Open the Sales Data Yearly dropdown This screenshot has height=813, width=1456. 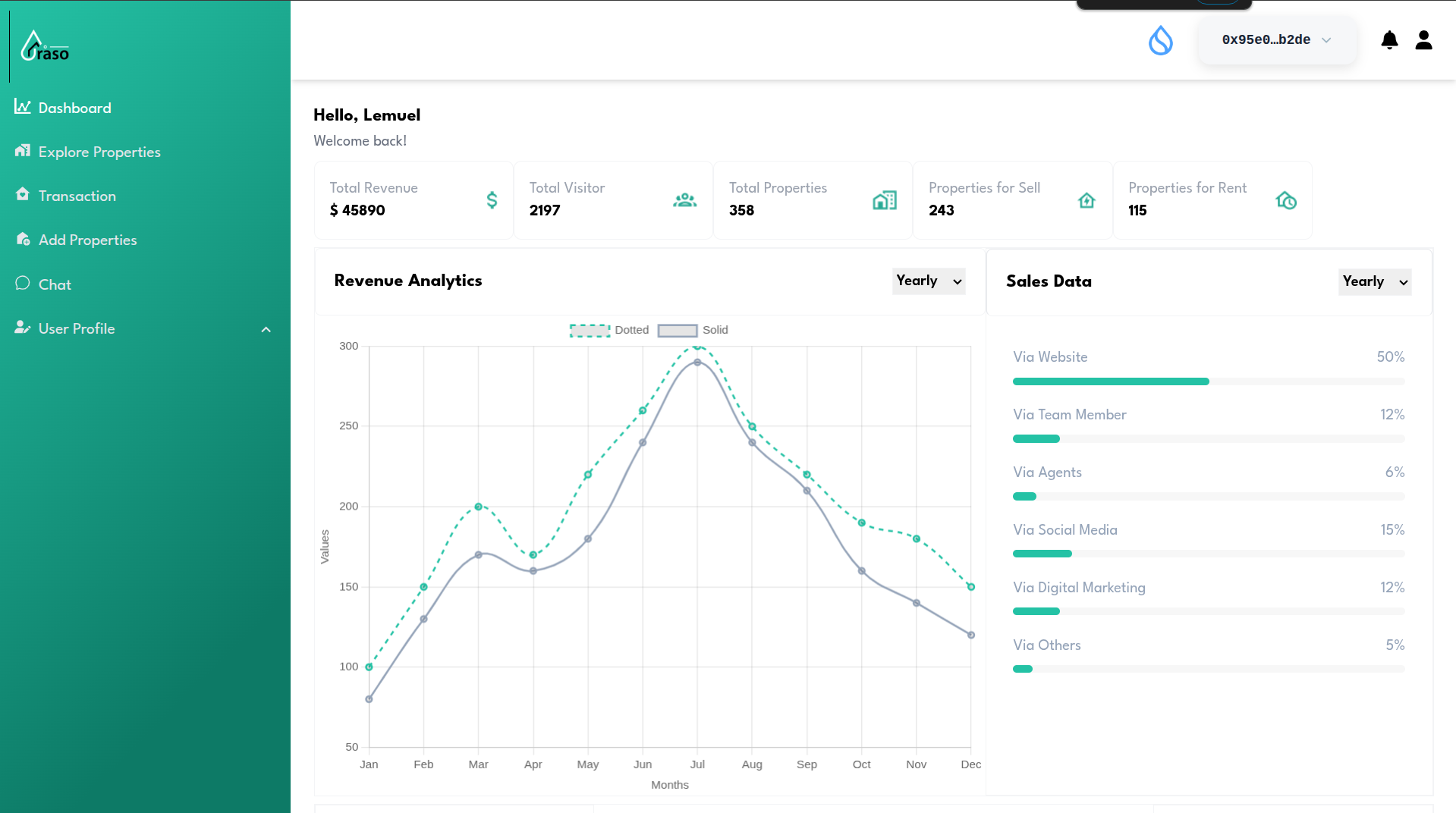click(x=1374, y=281)
